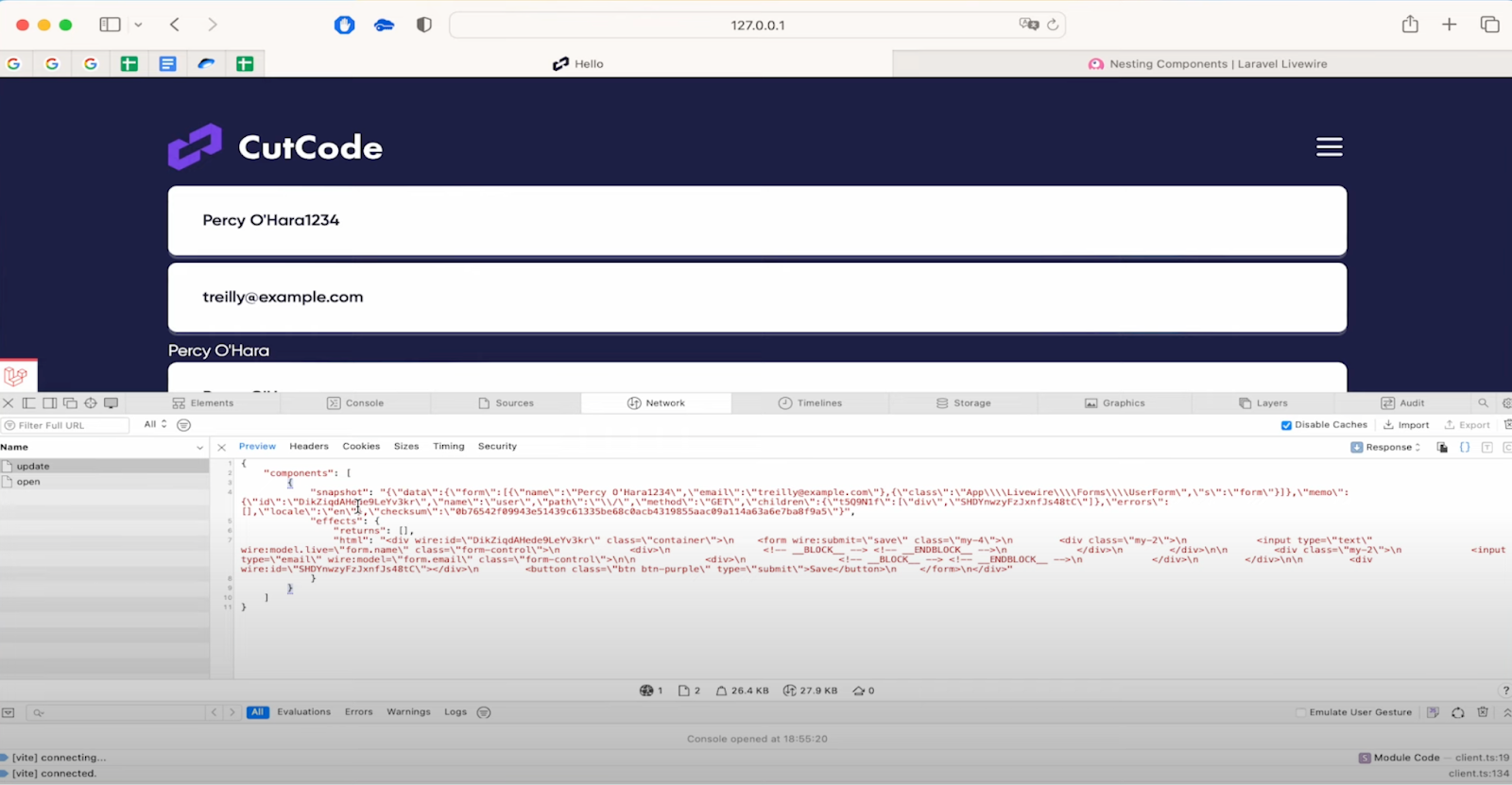
Task: Reload the page in address bar
Action: coord(1053,25)
